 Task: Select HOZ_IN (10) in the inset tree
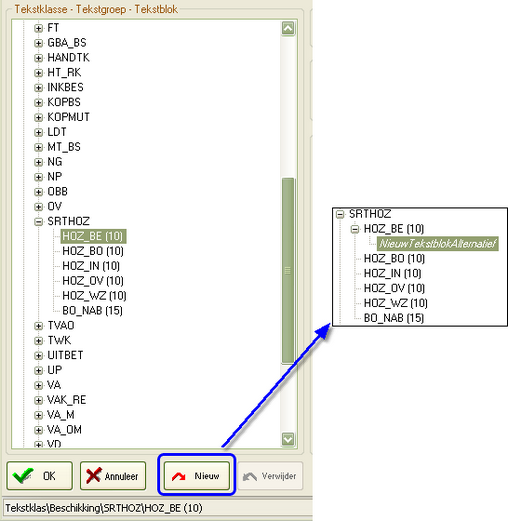point(392,274)
